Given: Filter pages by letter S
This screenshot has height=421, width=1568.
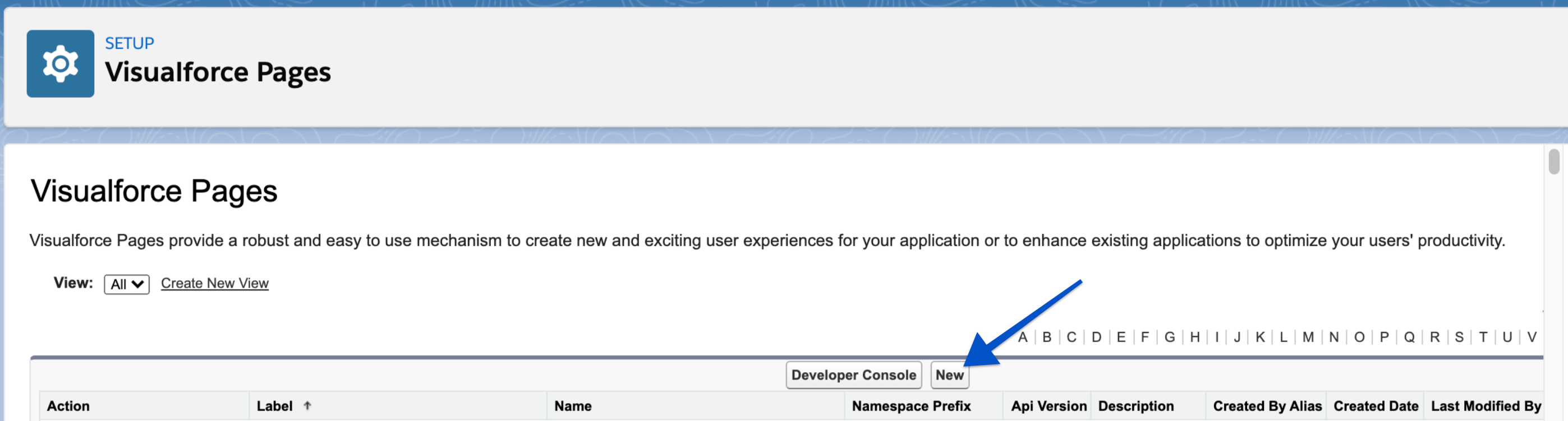Looking at the screenshot, I should (x=1459, y=337).
